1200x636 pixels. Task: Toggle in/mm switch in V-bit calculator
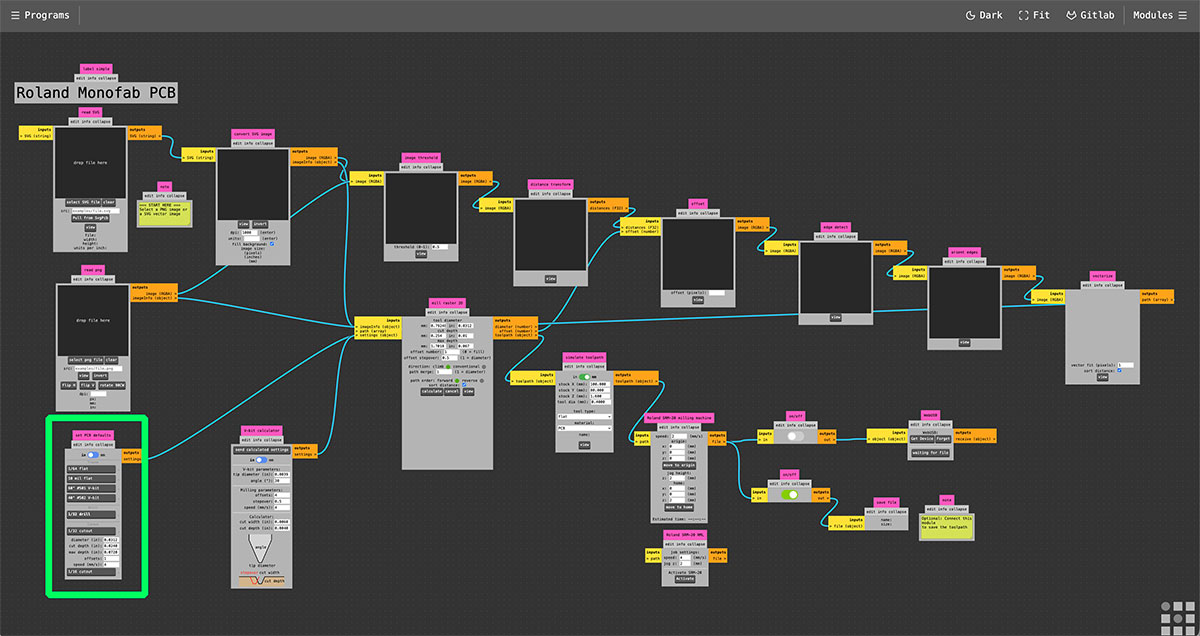tap(261, 460)
